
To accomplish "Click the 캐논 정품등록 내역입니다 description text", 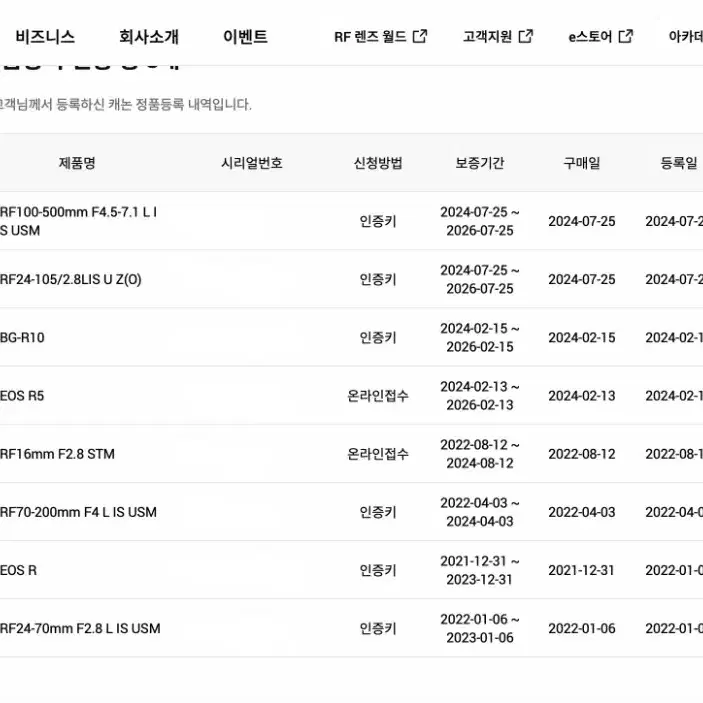I will [179, 104].
